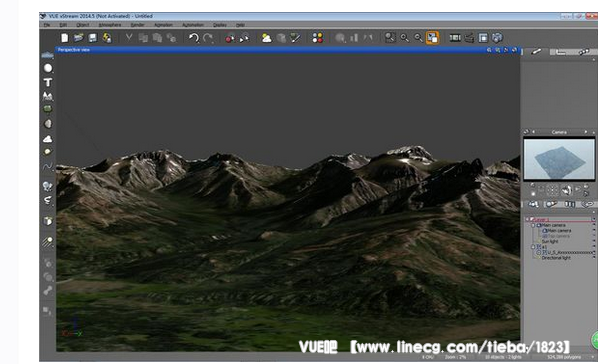Open the Atmosphere menu
Viewport: 598px width, 364px height.
coord(110,25)
